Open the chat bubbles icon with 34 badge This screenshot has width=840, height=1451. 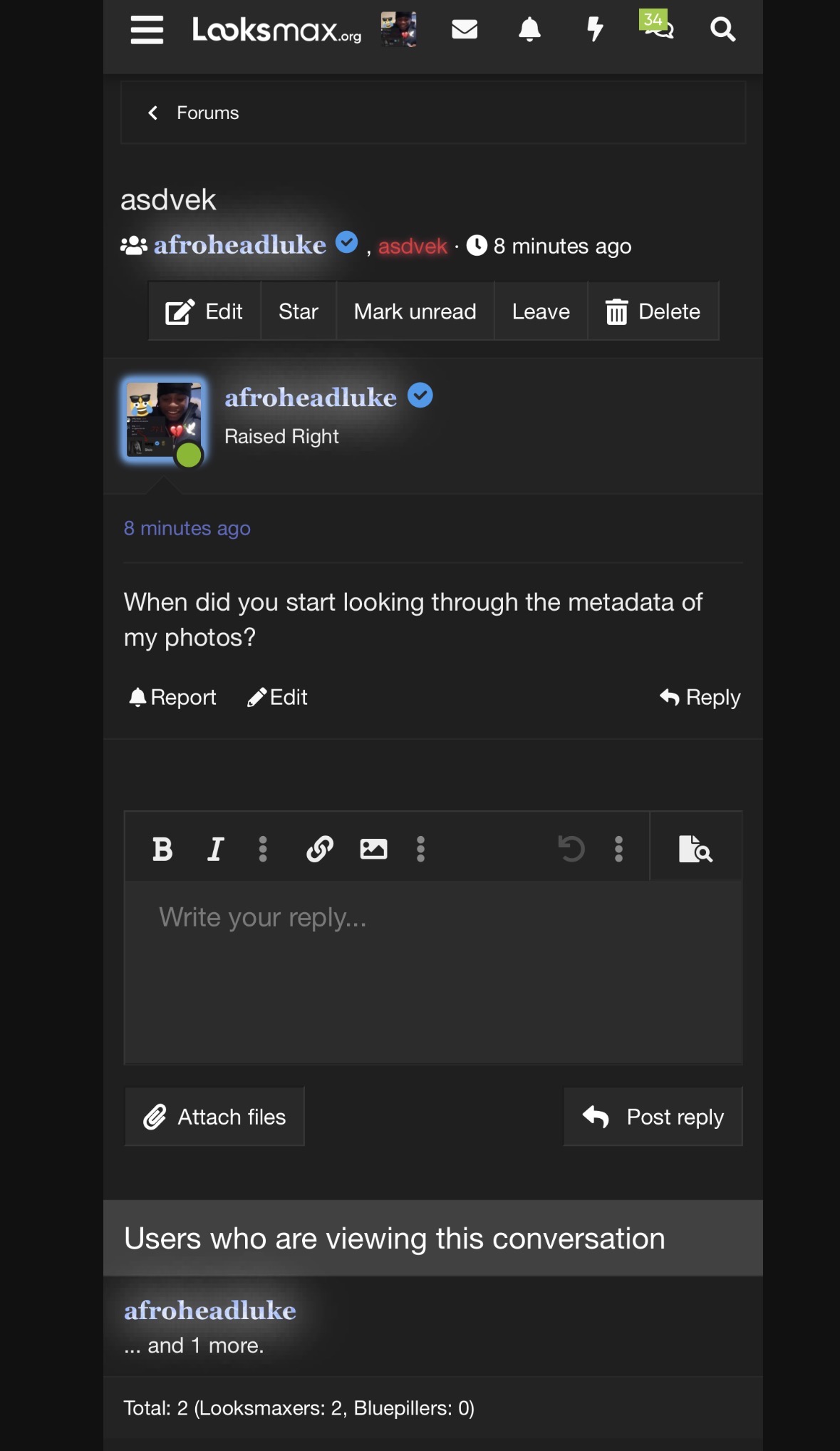[657, 26]
